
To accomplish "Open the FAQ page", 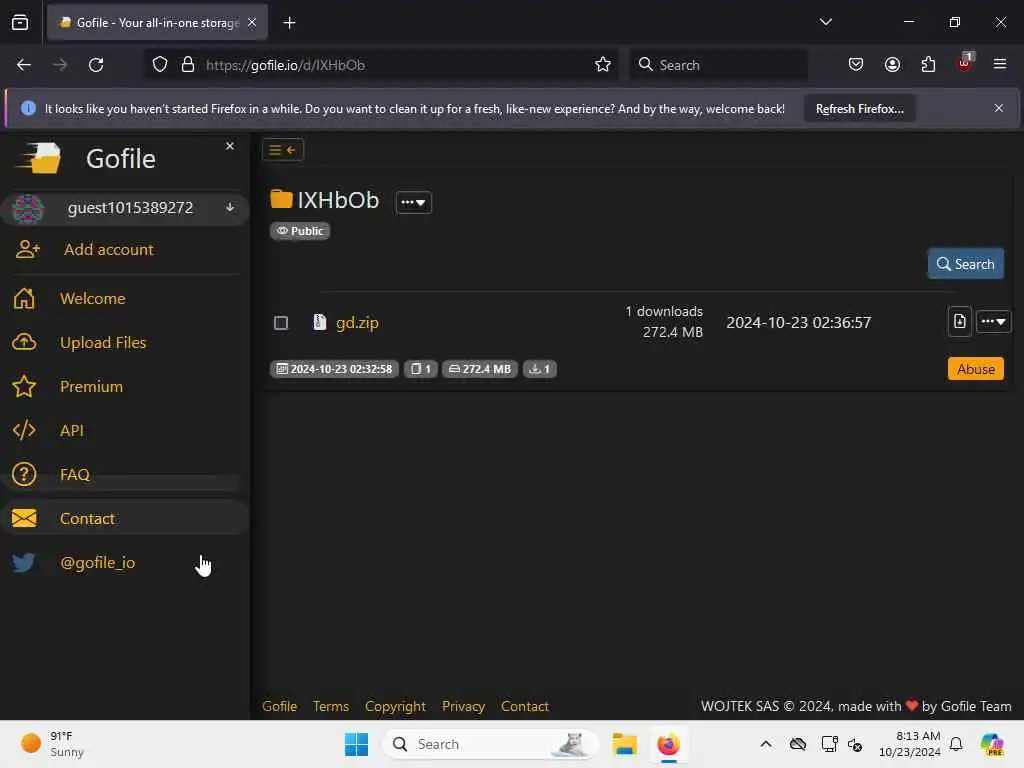I will point(74,475).
